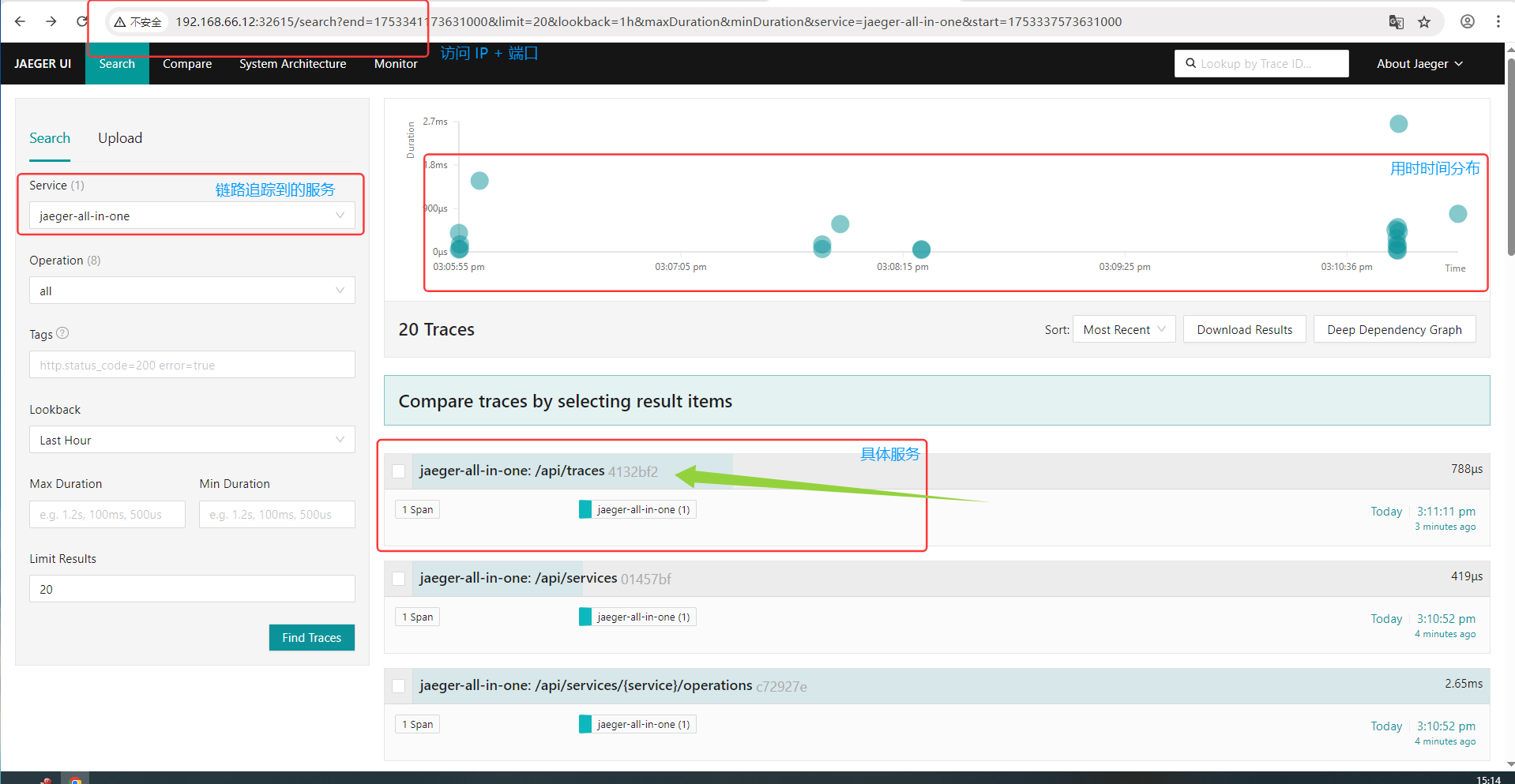Click the Chrome icon in taskbar
1515x784 pixels.
click(x=76, y=779)
